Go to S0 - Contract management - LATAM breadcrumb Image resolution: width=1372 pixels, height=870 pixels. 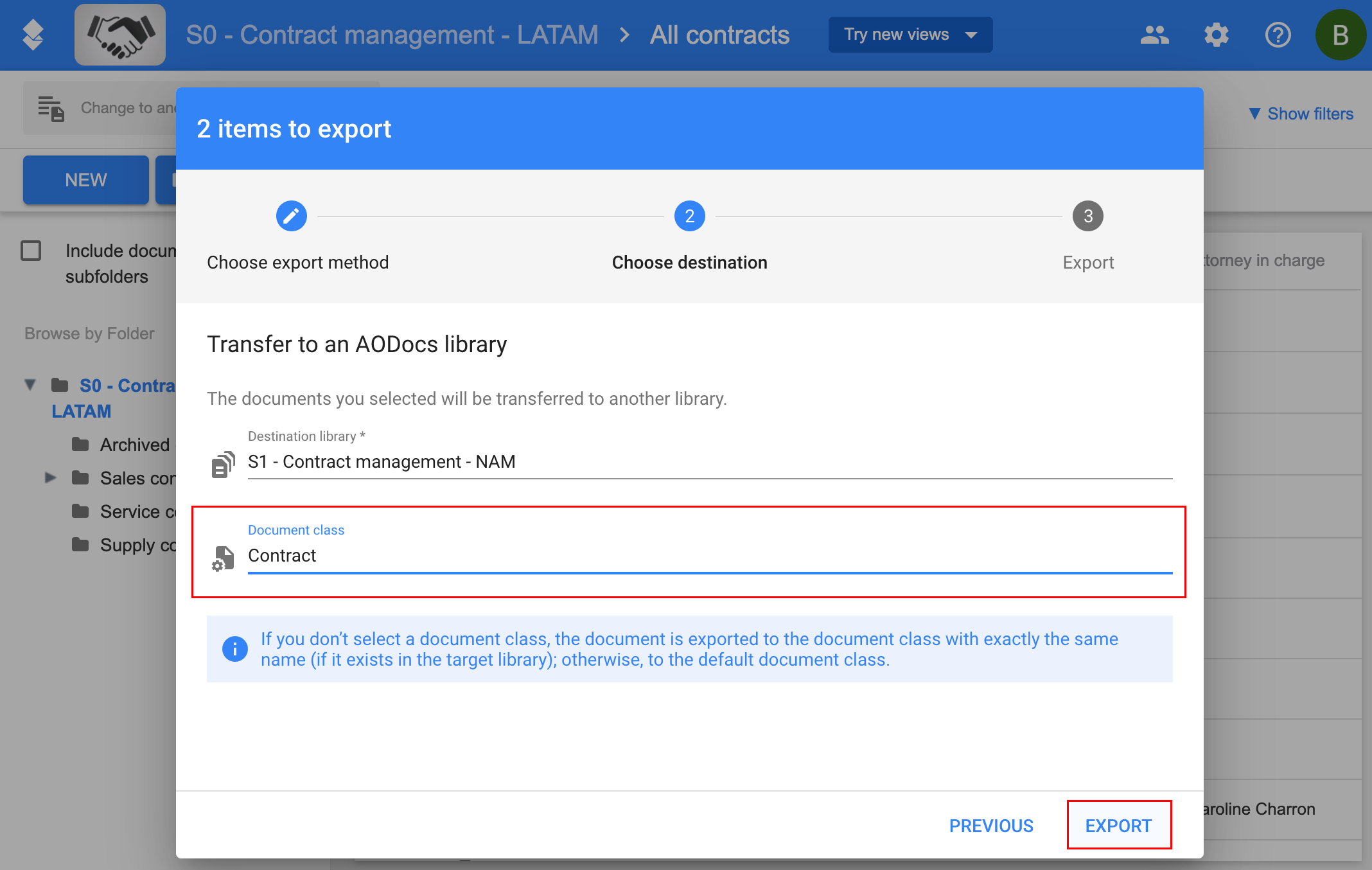pos(392,35)
